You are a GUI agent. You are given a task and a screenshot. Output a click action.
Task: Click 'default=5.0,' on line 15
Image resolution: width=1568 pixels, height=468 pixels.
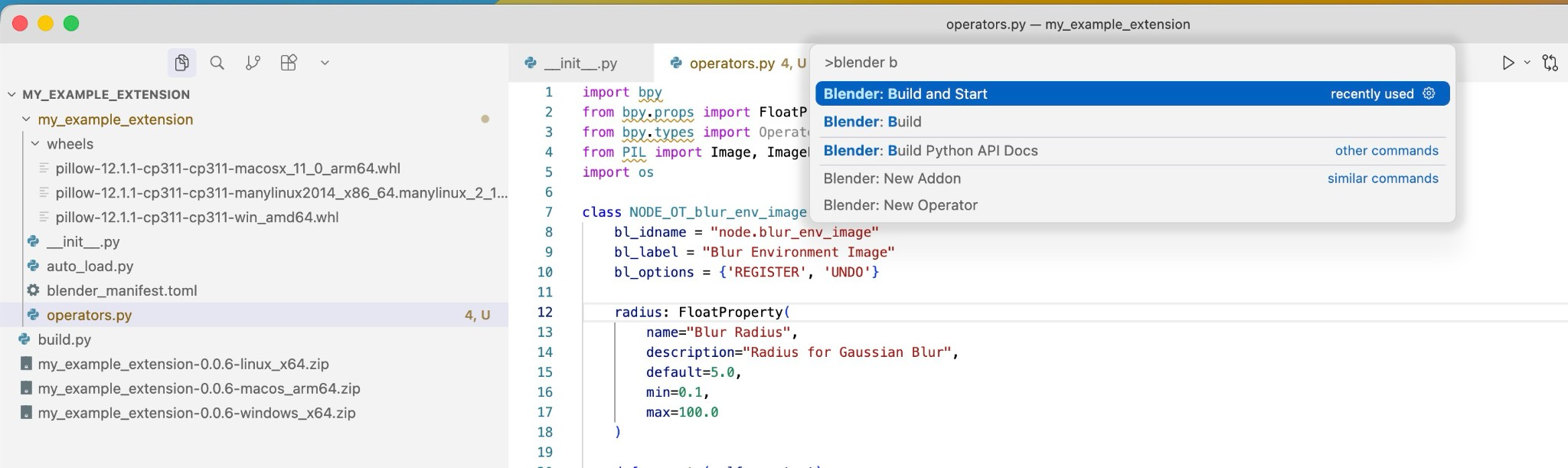point(694,372)
